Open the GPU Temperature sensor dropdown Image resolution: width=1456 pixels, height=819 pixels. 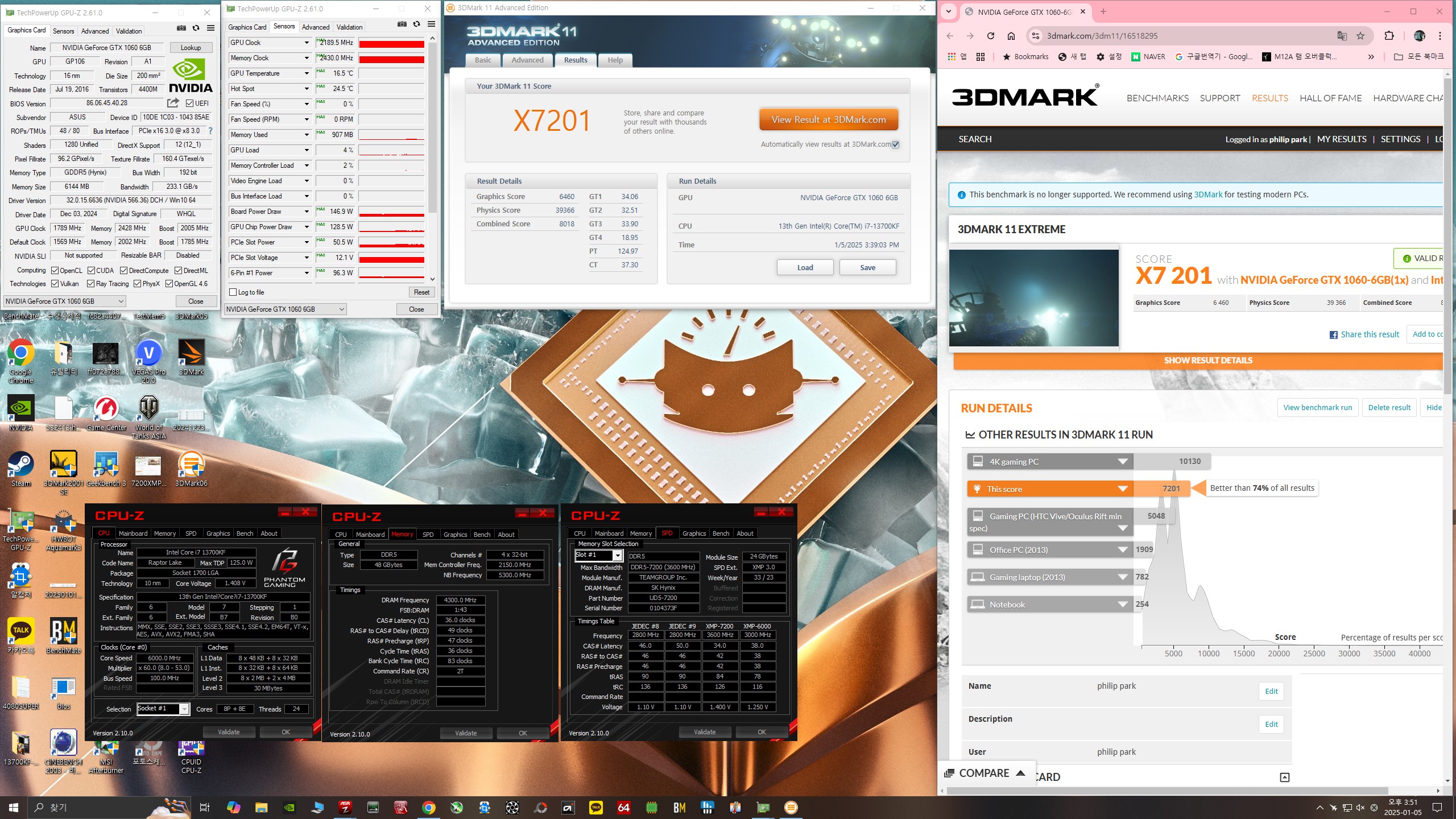click(x=306, y=73)
